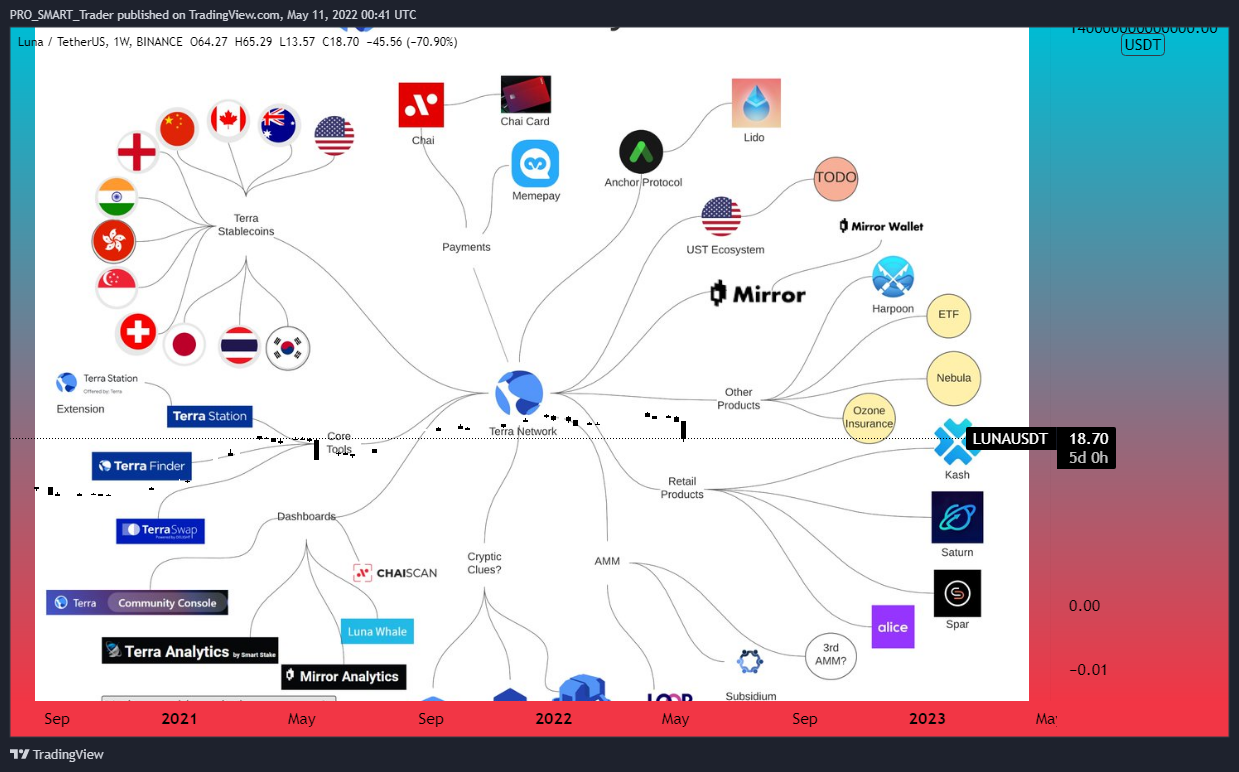This screenshot has width=1239, height=772.
Task: Click the TODO orange circle
Action: coord(836,178)
